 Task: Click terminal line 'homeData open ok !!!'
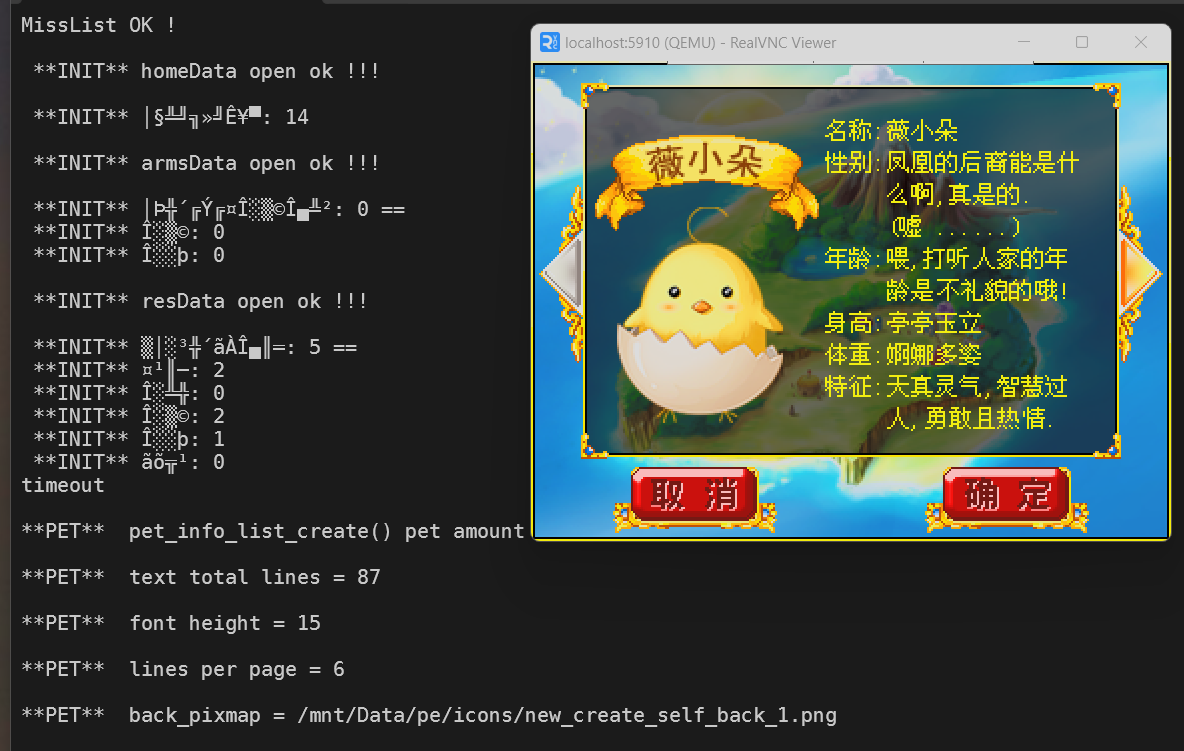point(206,71)
